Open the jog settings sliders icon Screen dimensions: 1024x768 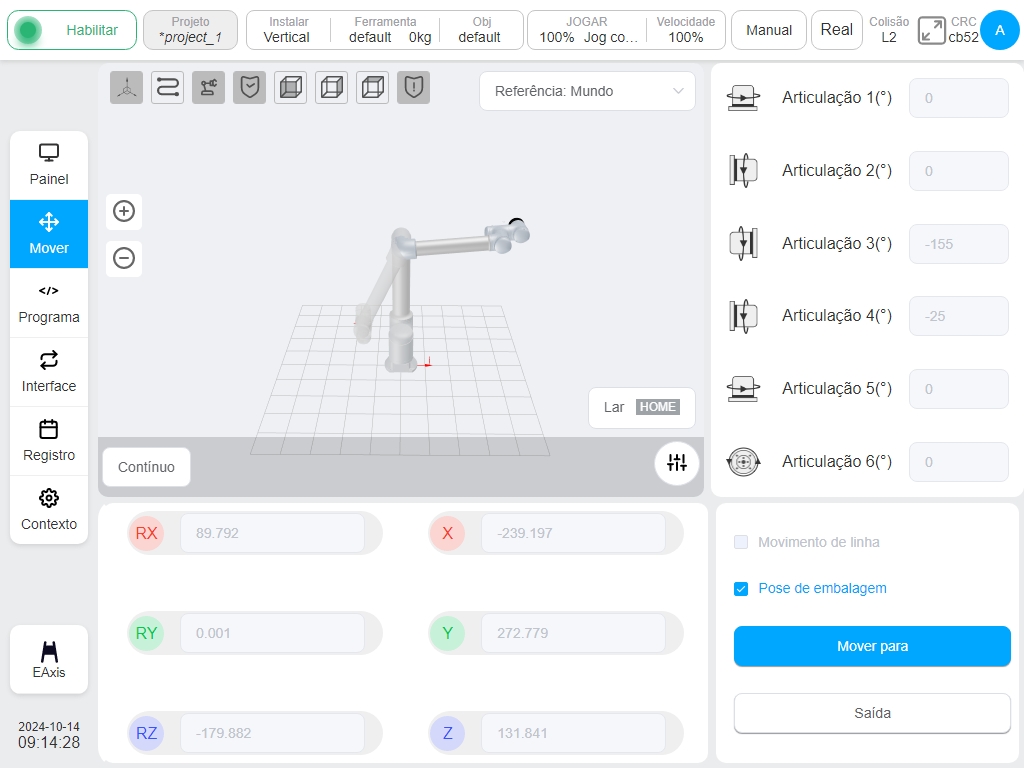coord(677,463)
